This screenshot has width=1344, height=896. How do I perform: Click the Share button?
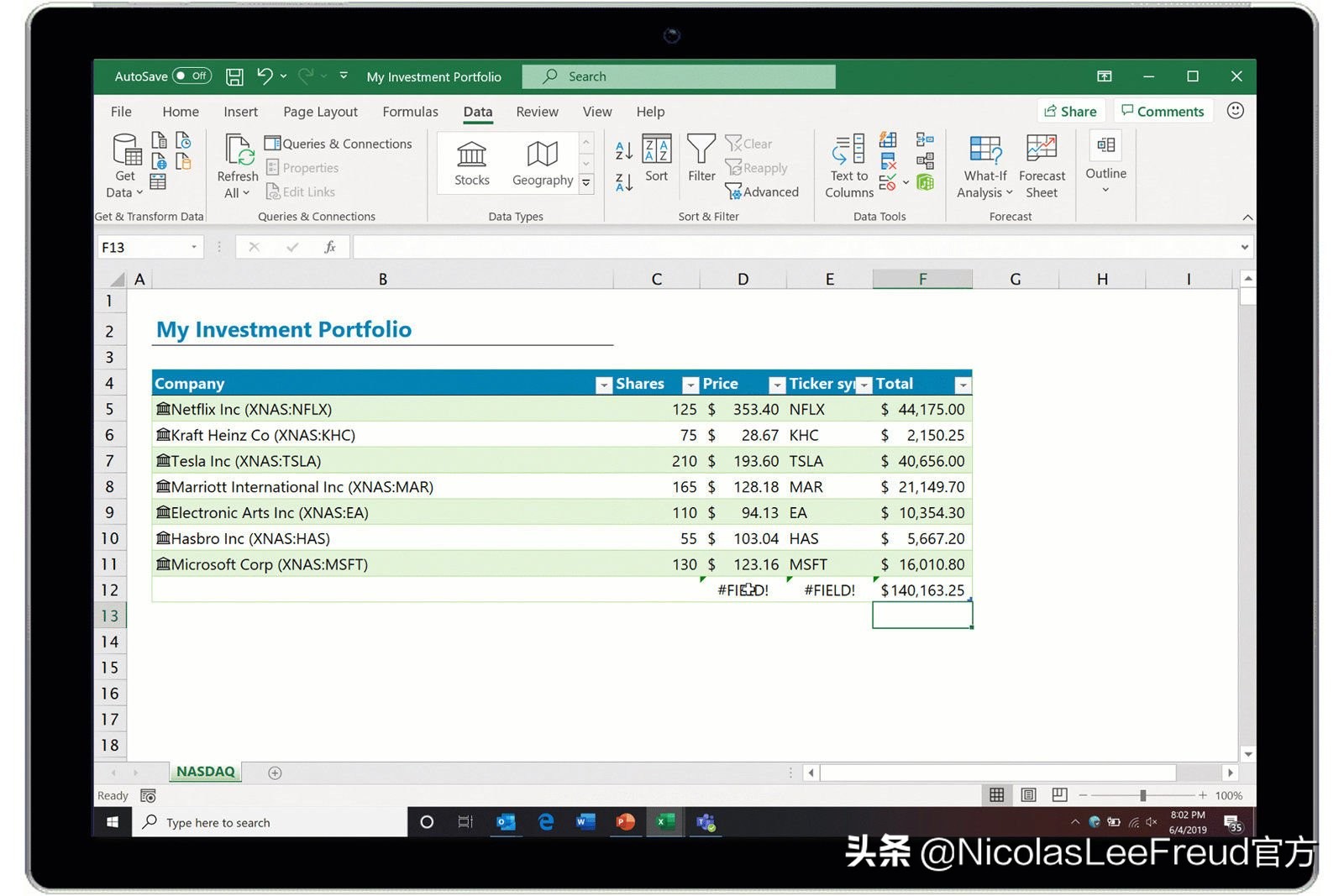pyautogui.click(x=1070, y=112)
